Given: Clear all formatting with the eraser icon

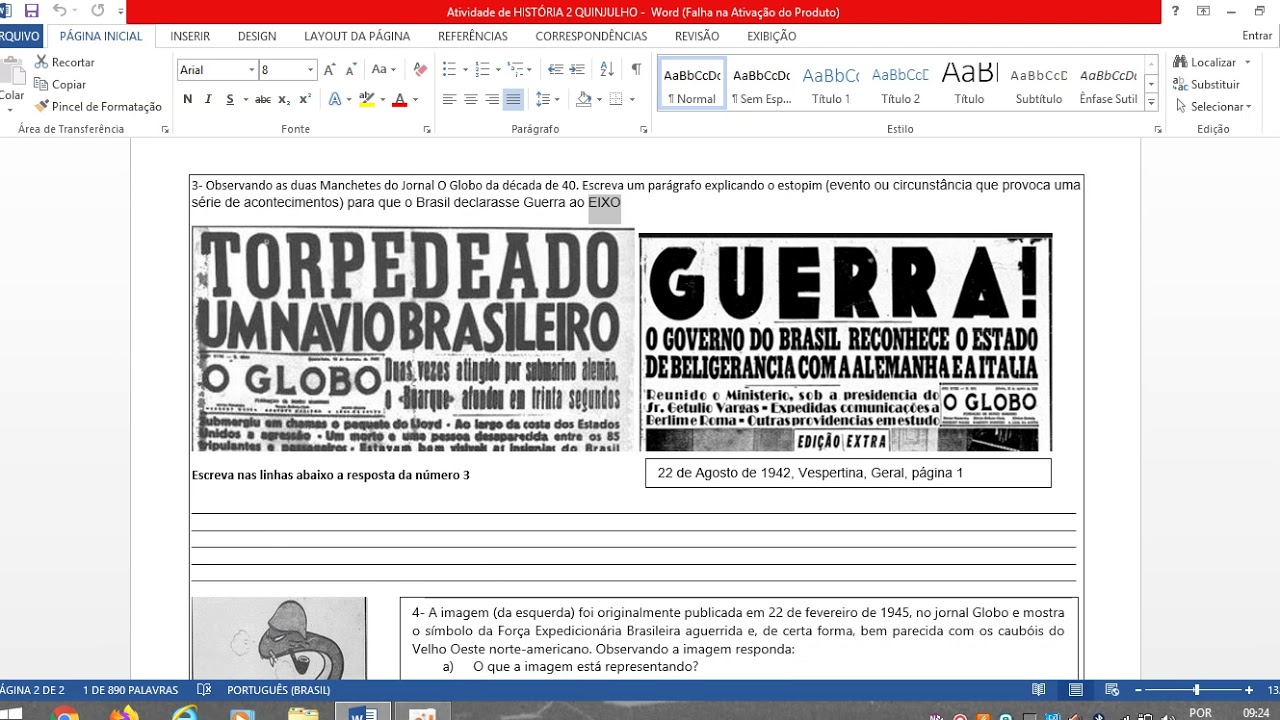Looking at the screenshot, I should click(x=420, y=70).
